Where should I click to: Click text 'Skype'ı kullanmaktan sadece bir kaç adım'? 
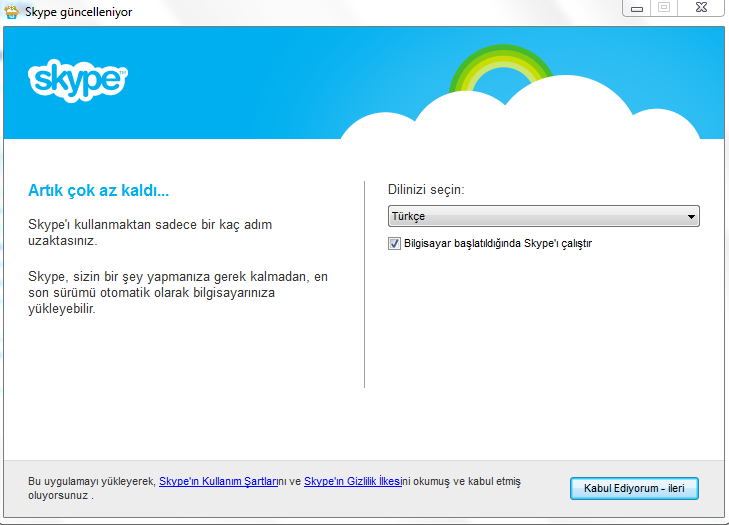[x=150, y=224]
